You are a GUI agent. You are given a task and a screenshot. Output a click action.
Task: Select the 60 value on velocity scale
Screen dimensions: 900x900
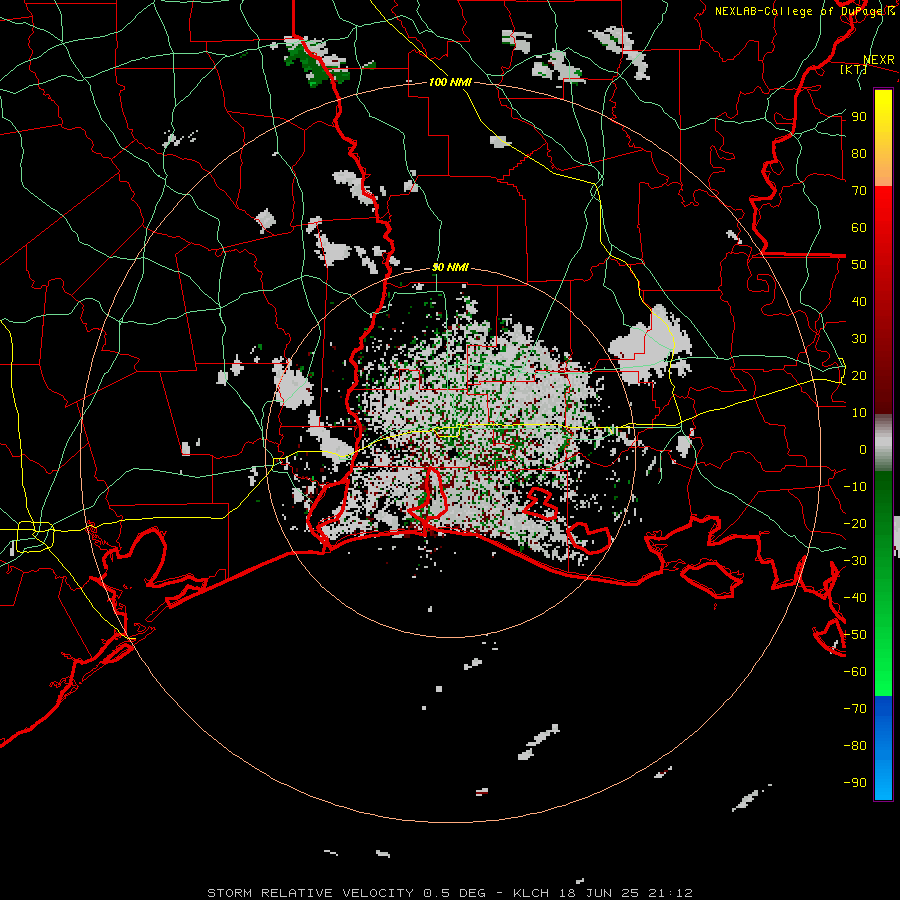859,227
